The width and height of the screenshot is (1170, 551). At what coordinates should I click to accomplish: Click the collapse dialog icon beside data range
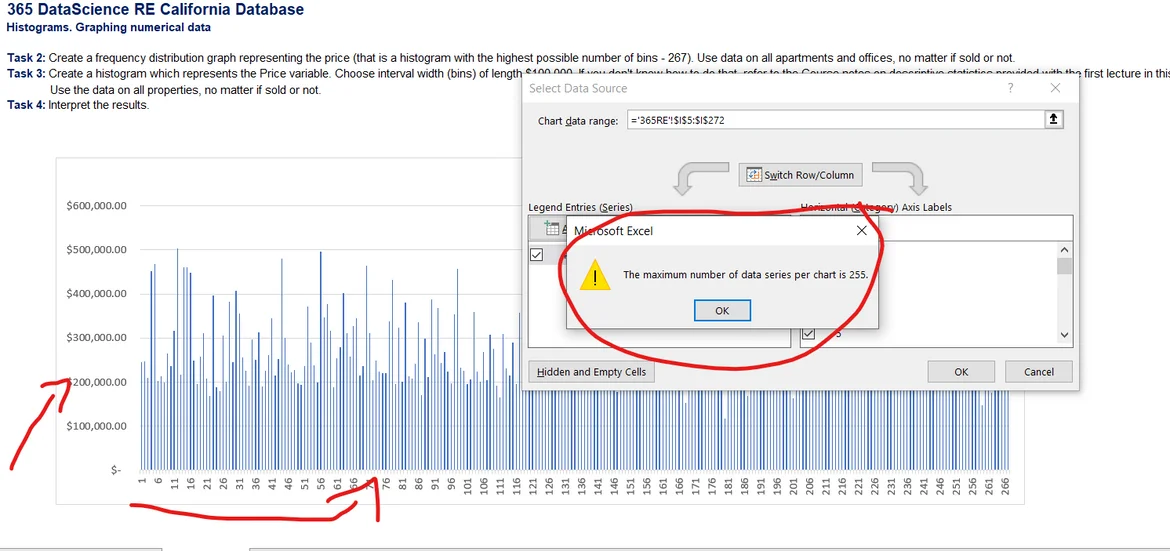[1052, 120]
